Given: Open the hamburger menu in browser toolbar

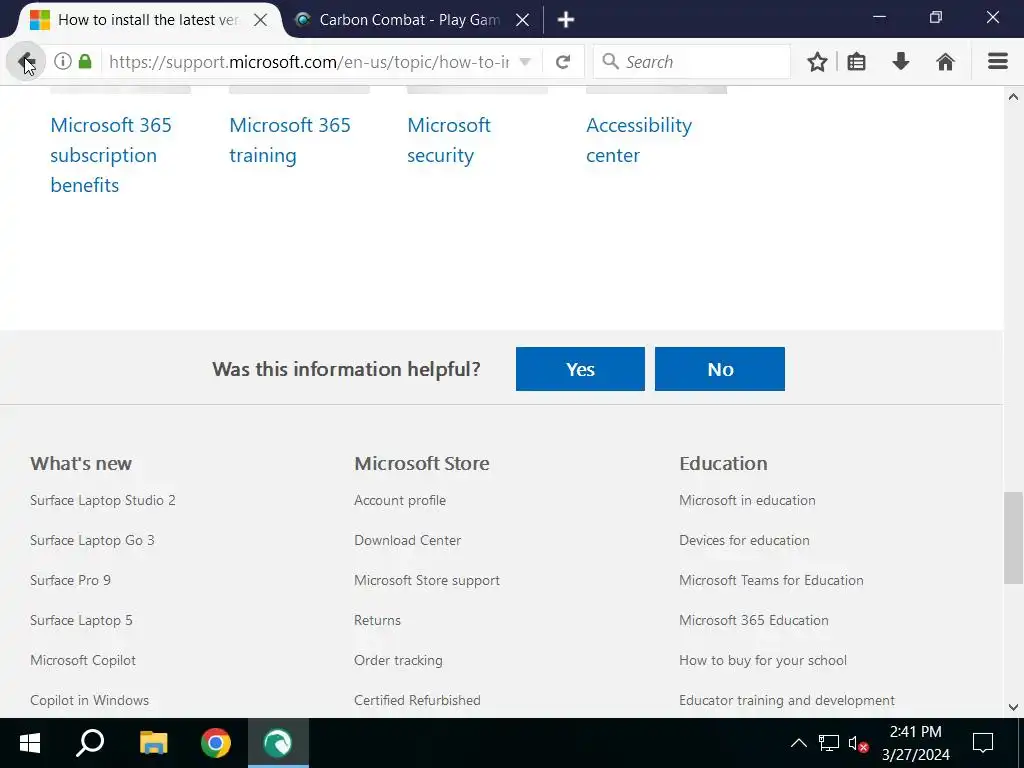Looking at the screenshot, I should tap(998, 62).
